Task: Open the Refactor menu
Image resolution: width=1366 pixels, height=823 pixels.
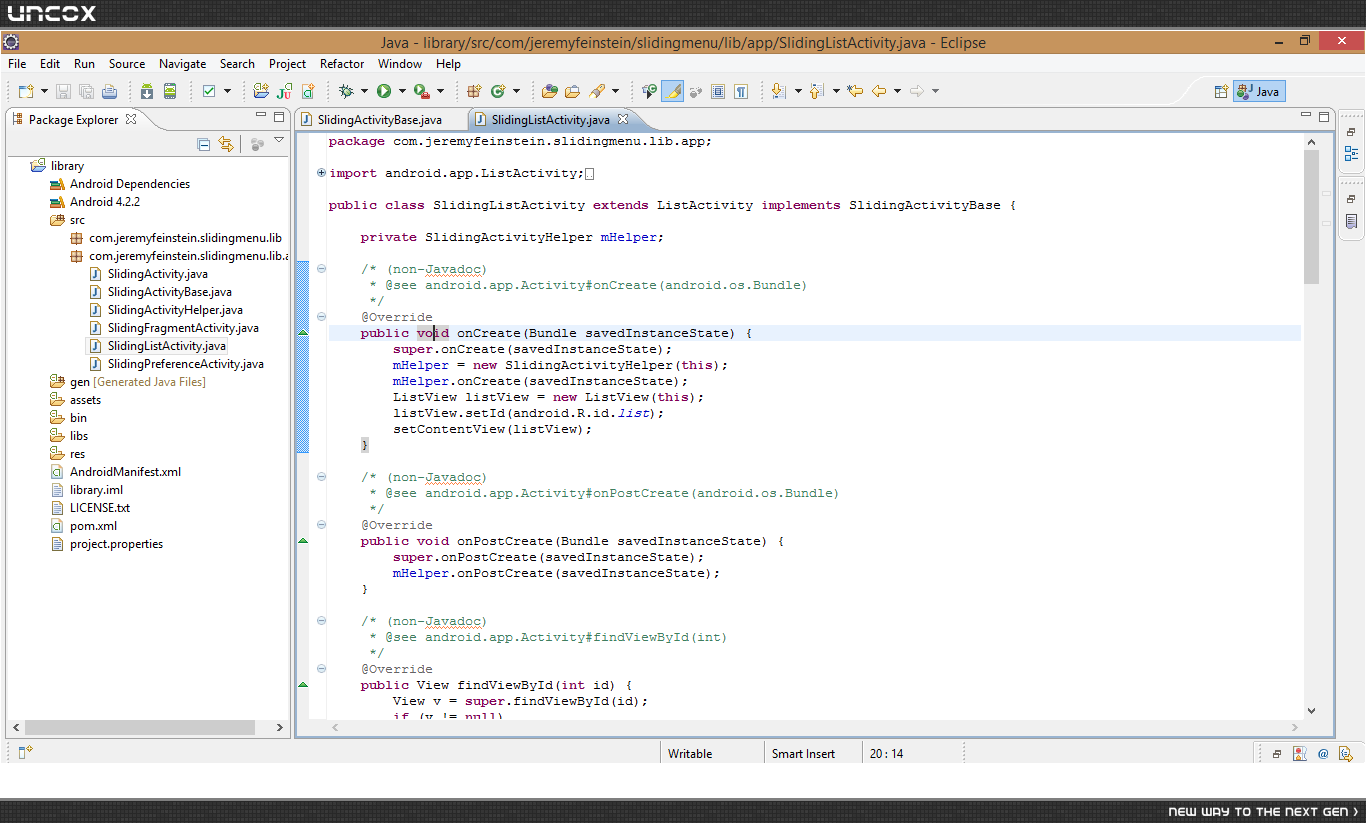Action: [x=342, y=63]
